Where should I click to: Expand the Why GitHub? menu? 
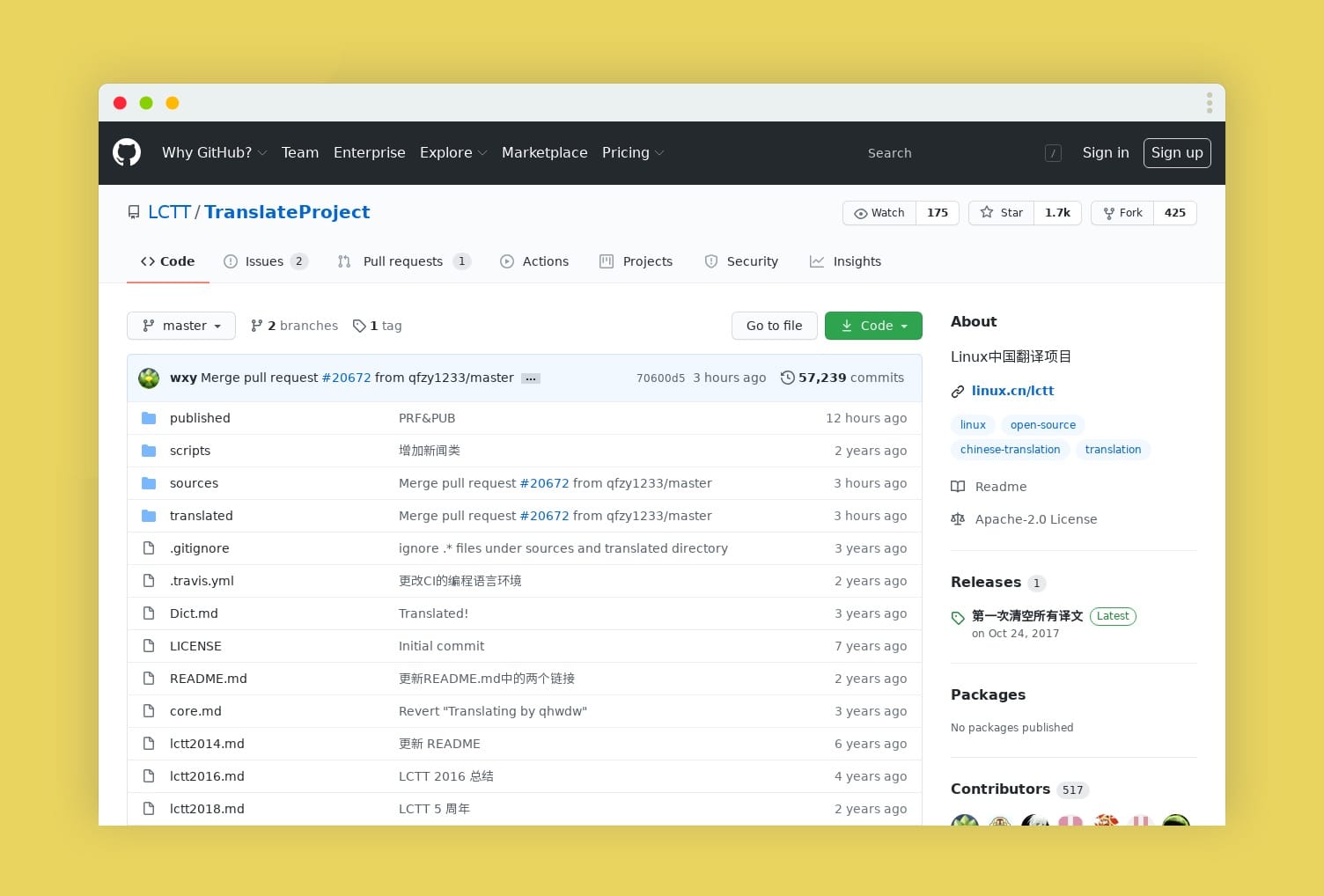(x=214, y=152)
